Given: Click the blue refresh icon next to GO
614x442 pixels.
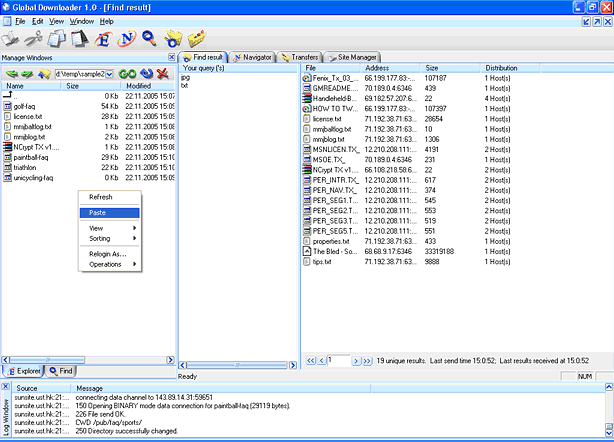Looking at the screenshot, I should 146,74.
